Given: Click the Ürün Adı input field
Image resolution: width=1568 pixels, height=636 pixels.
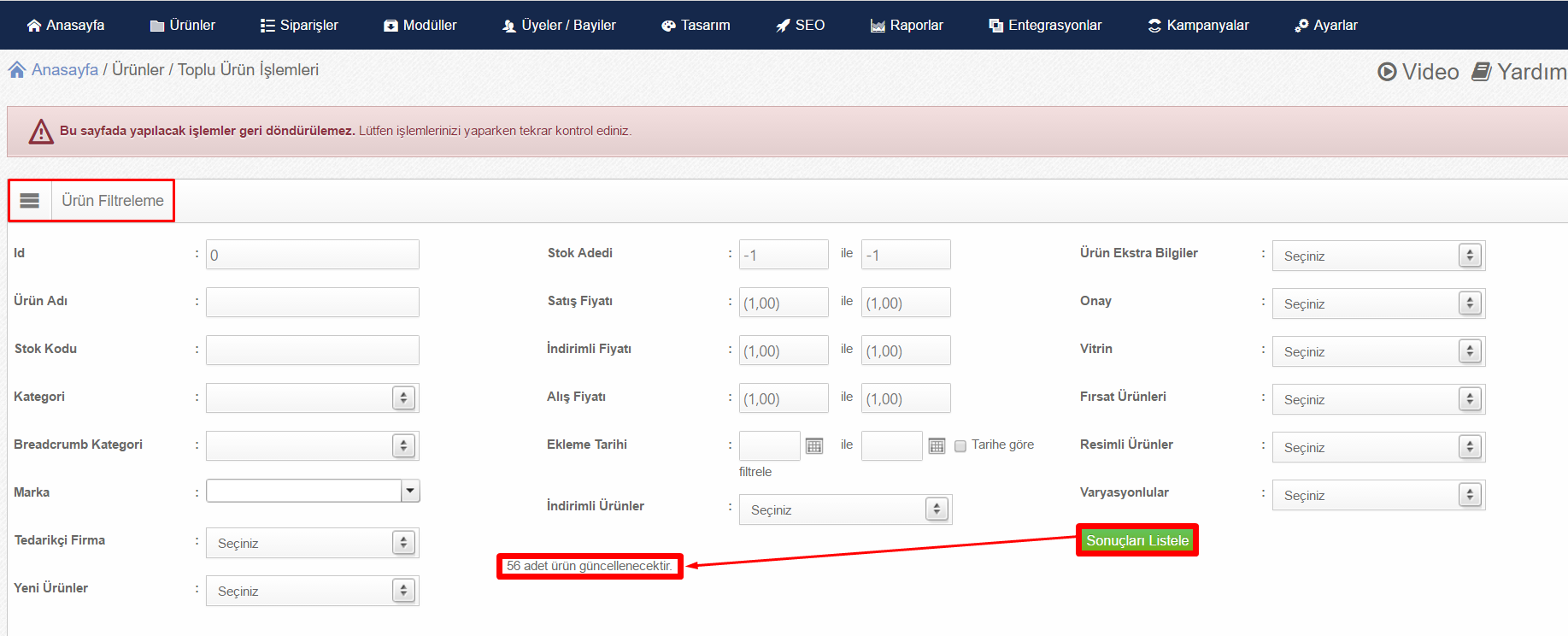Looking at the screenshot, I should 313,303.
